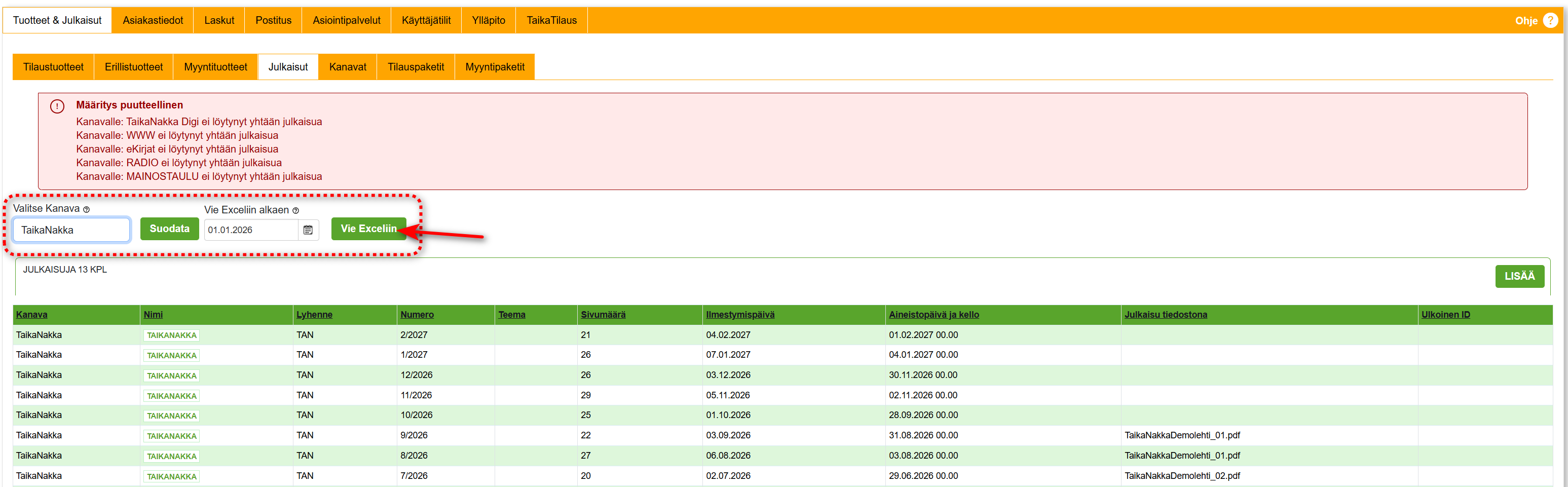
Task: Sort table by Kanava column header
Action: (31, 315)
